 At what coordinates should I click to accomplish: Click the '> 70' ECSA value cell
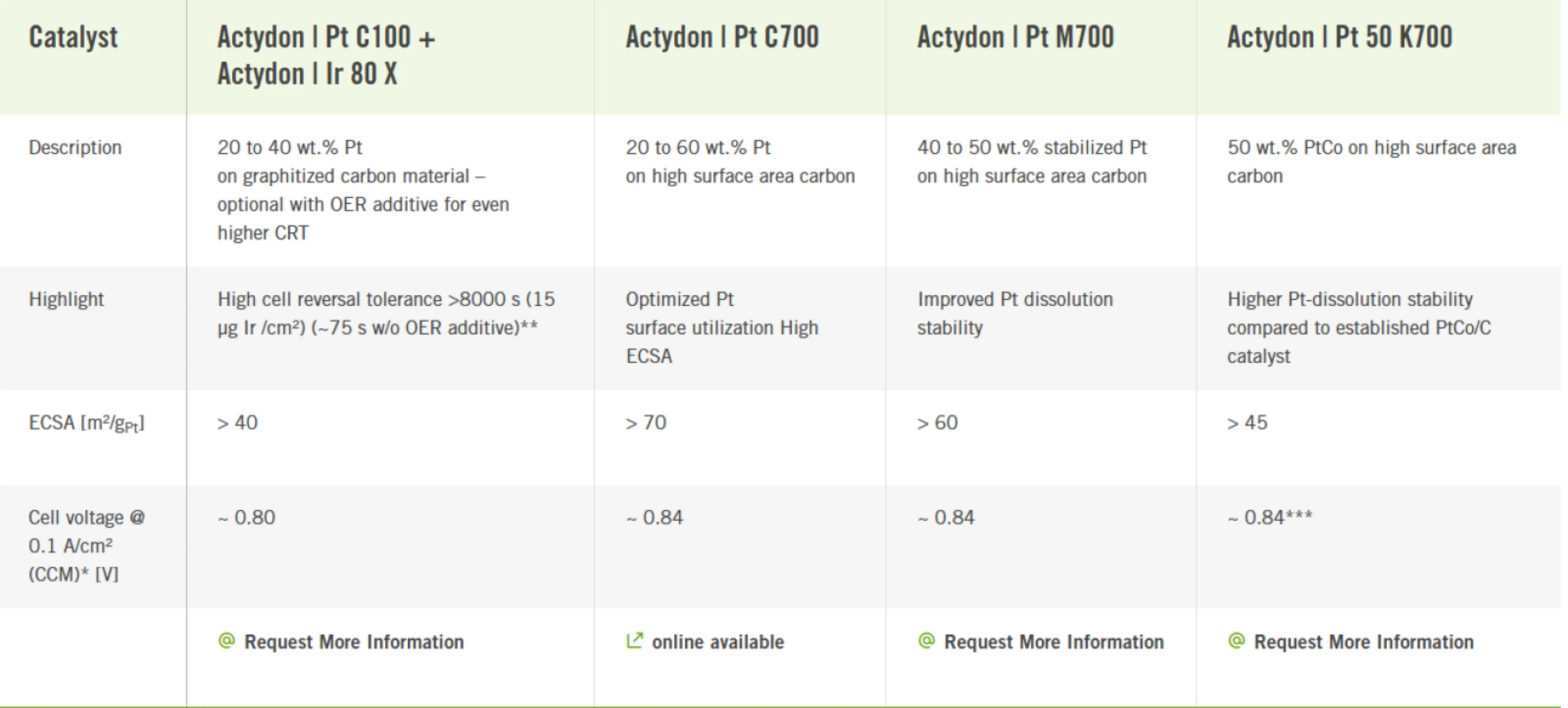tap(646, 423)
